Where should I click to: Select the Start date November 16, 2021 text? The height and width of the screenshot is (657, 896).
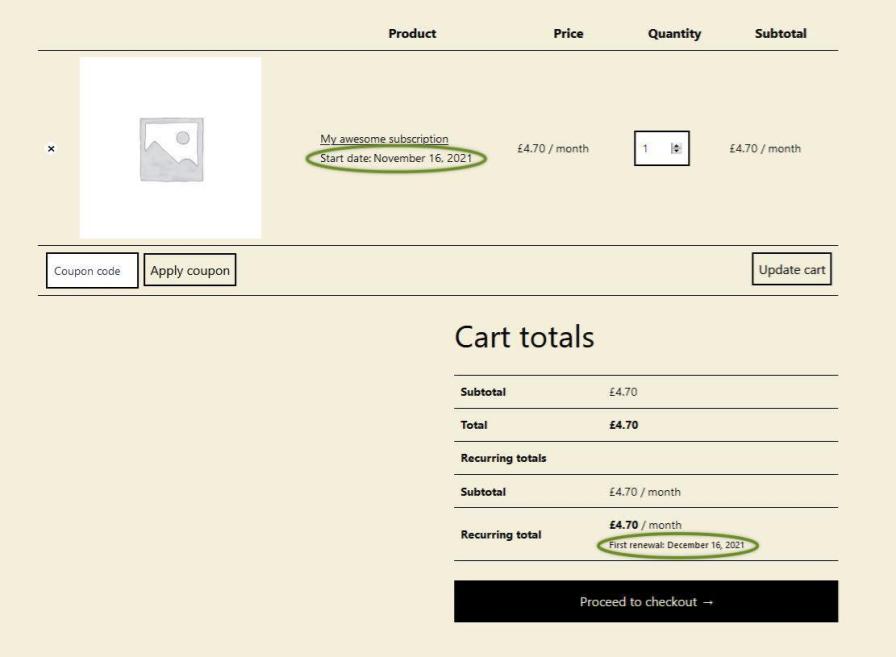click(396, 158)
